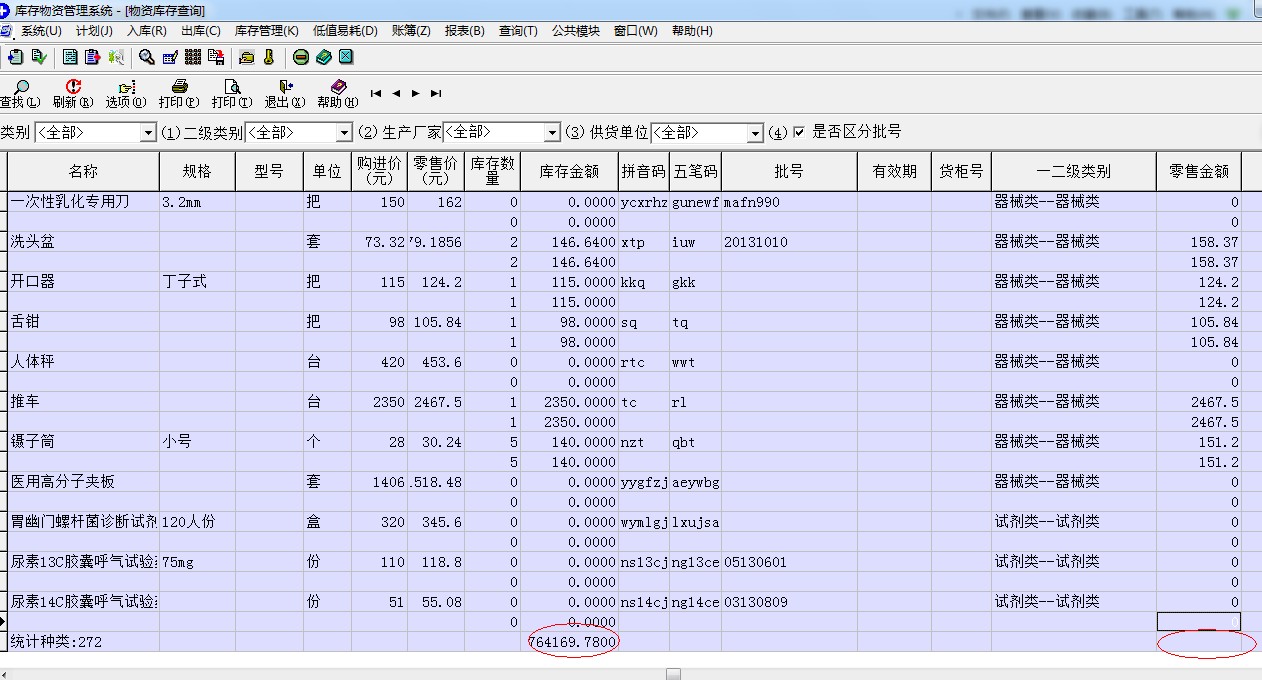Screen dimensions: 1262x680
Task: Jump to the last record
Action: [436, 93]
